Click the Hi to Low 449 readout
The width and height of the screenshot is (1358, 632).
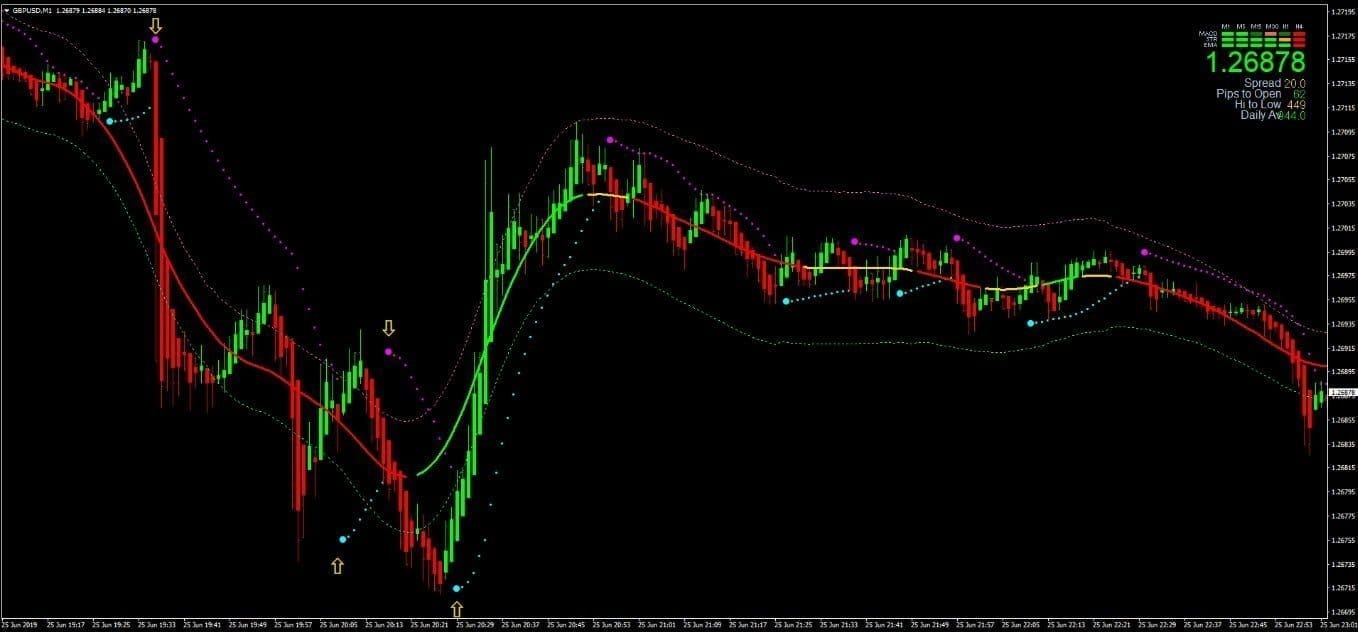(x=1270, y=104)
